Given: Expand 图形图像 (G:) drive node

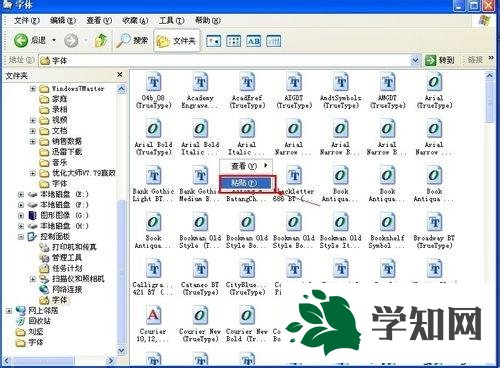Looking at the screenshot, I should (21, 216).
